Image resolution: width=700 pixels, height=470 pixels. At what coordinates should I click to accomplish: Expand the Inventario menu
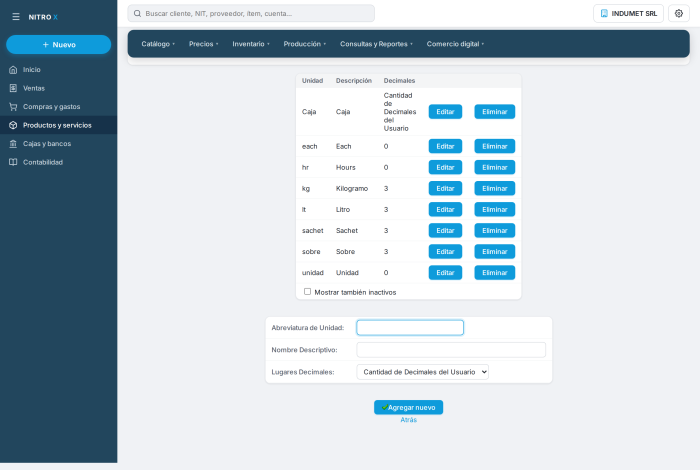[251, 44]
